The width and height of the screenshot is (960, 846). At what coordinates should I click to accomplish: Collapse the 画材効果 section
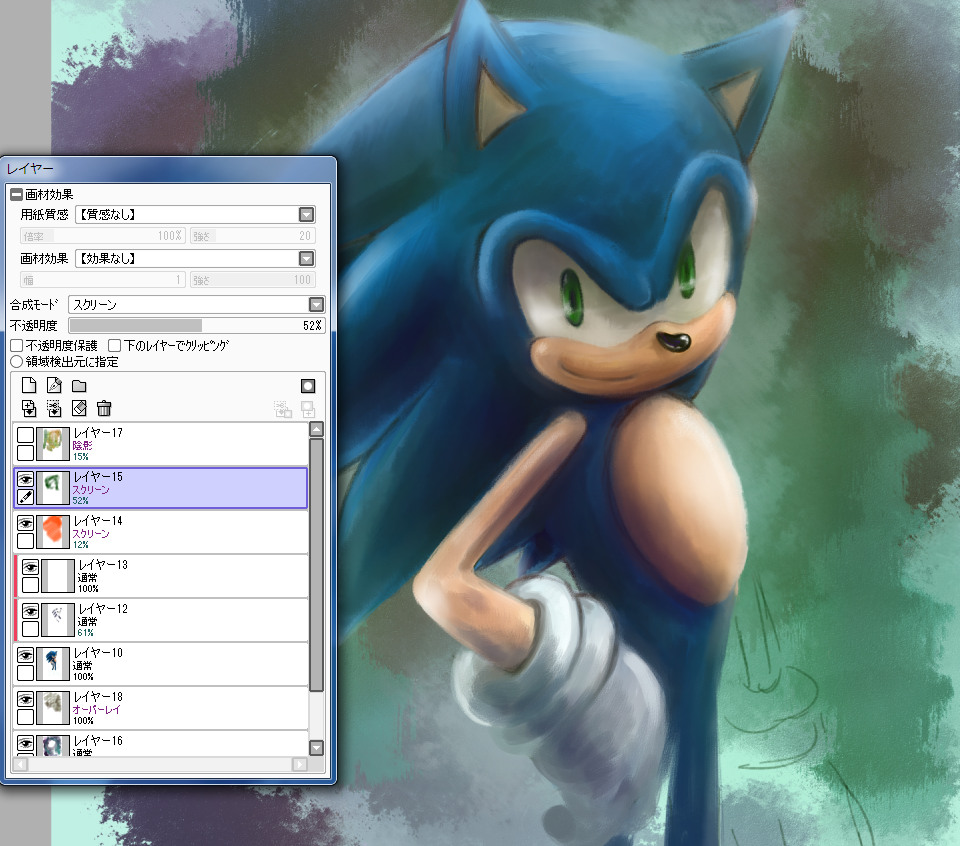17,195
